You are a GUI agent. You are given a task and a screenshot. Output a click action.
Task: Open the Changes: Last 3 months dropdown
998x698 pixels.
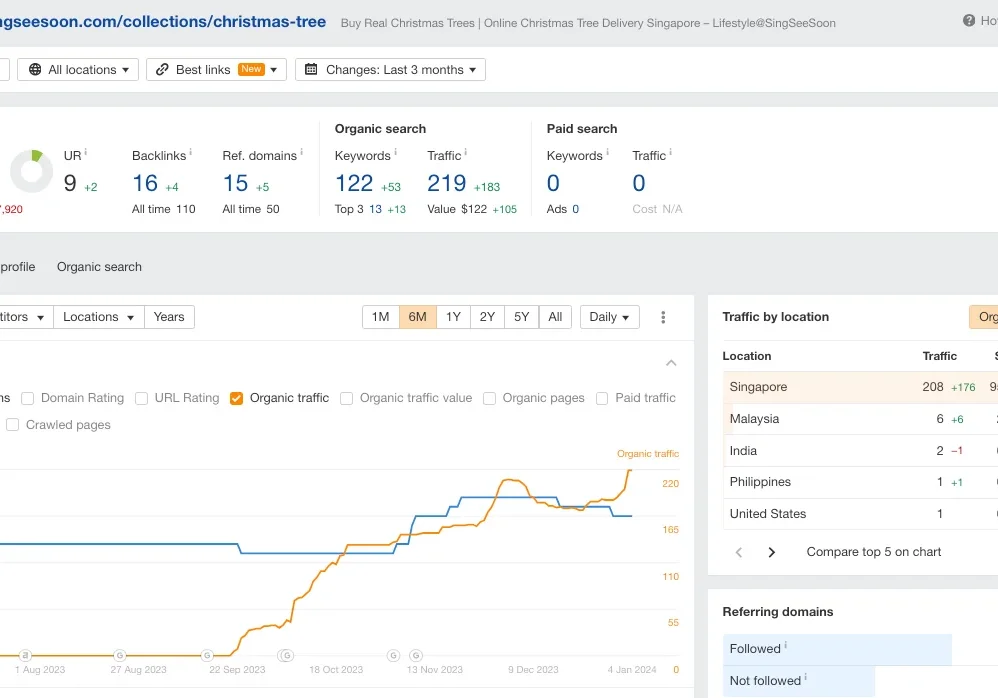(390, 70)
